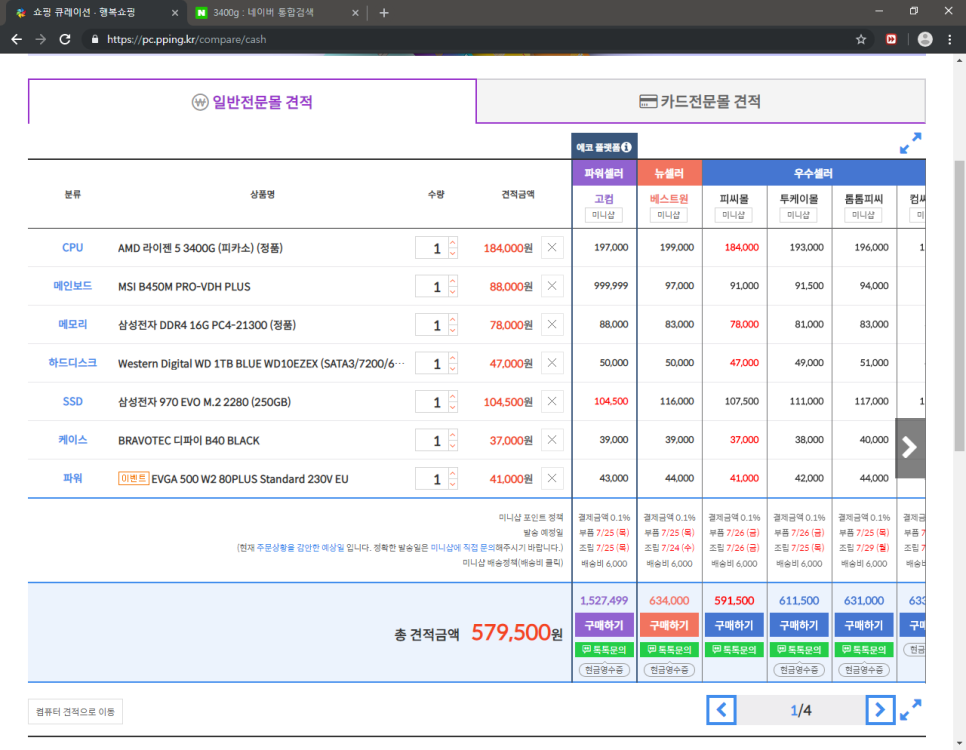Click the 뉴셀러 header
The height and width of the screenshot is (750, 966).
[669, 173]
